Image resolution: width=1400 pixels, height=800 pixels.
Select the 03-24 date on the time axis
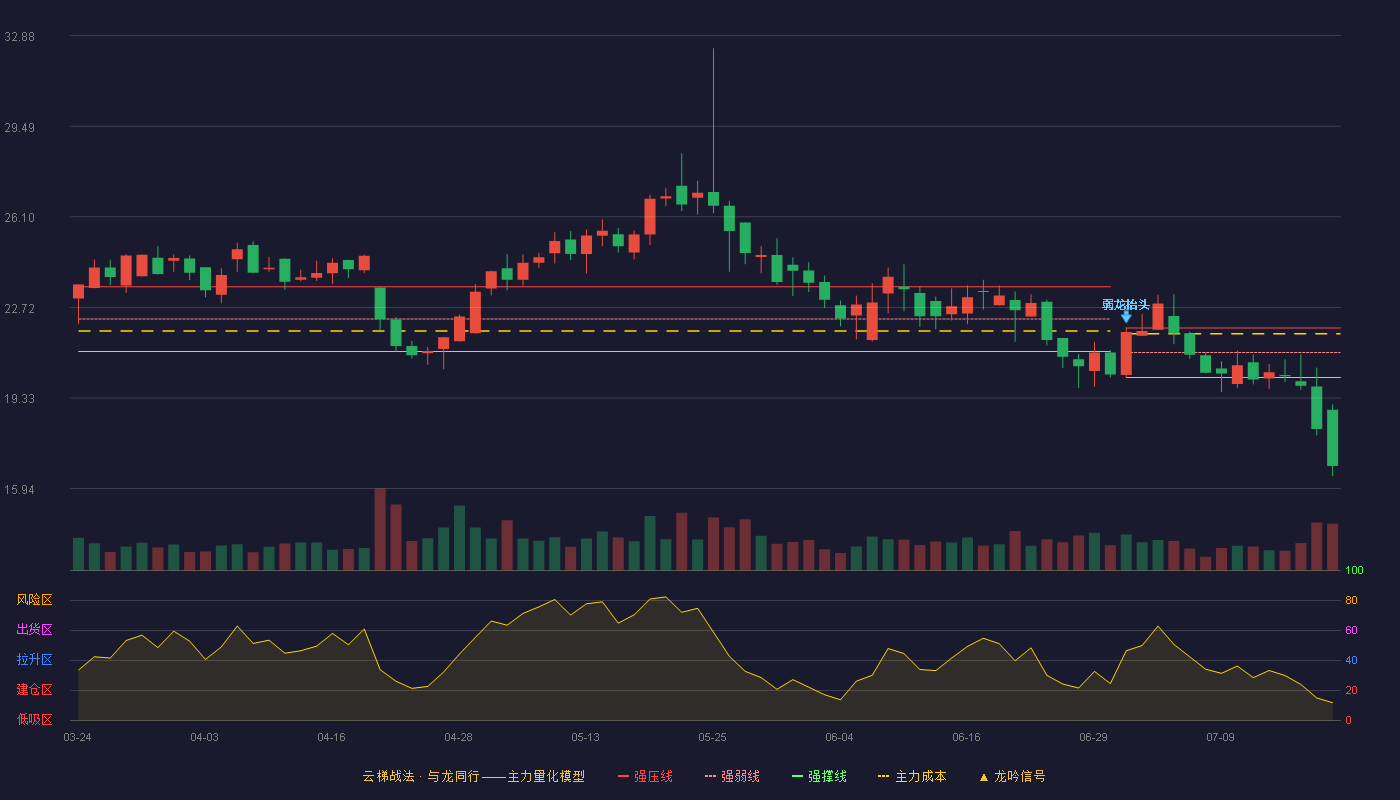[77, 737]
